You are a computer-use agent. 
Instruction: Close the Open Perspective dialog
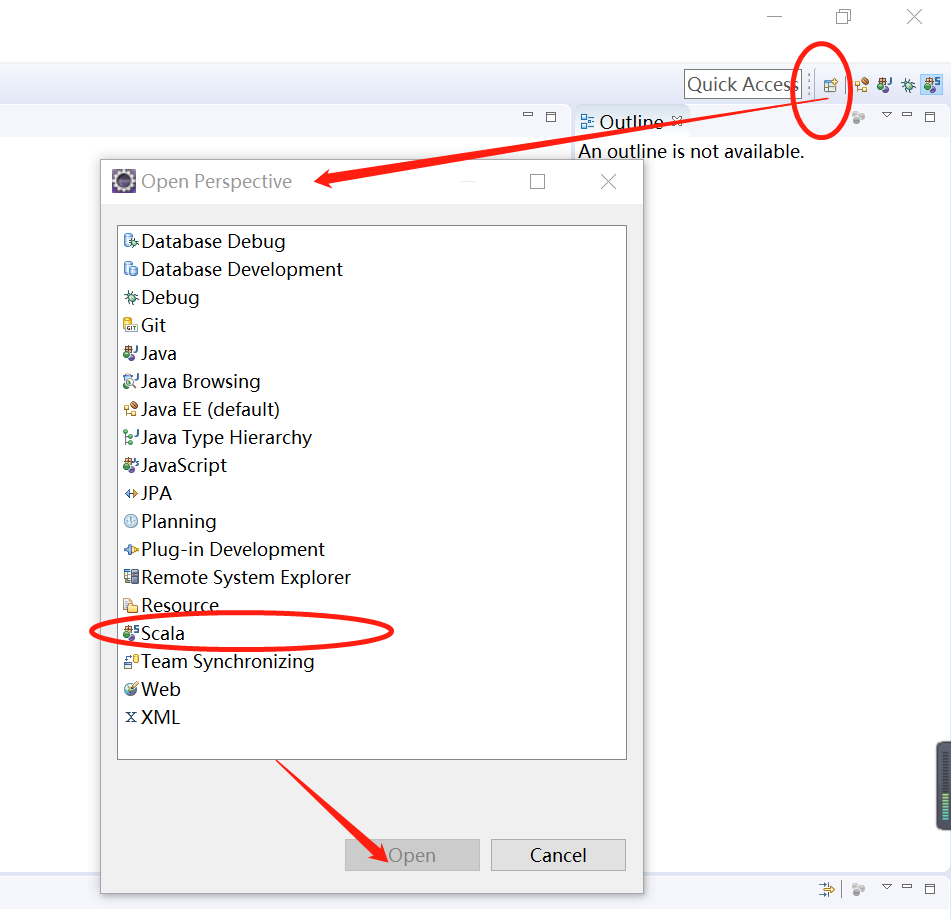pos(608,181)
